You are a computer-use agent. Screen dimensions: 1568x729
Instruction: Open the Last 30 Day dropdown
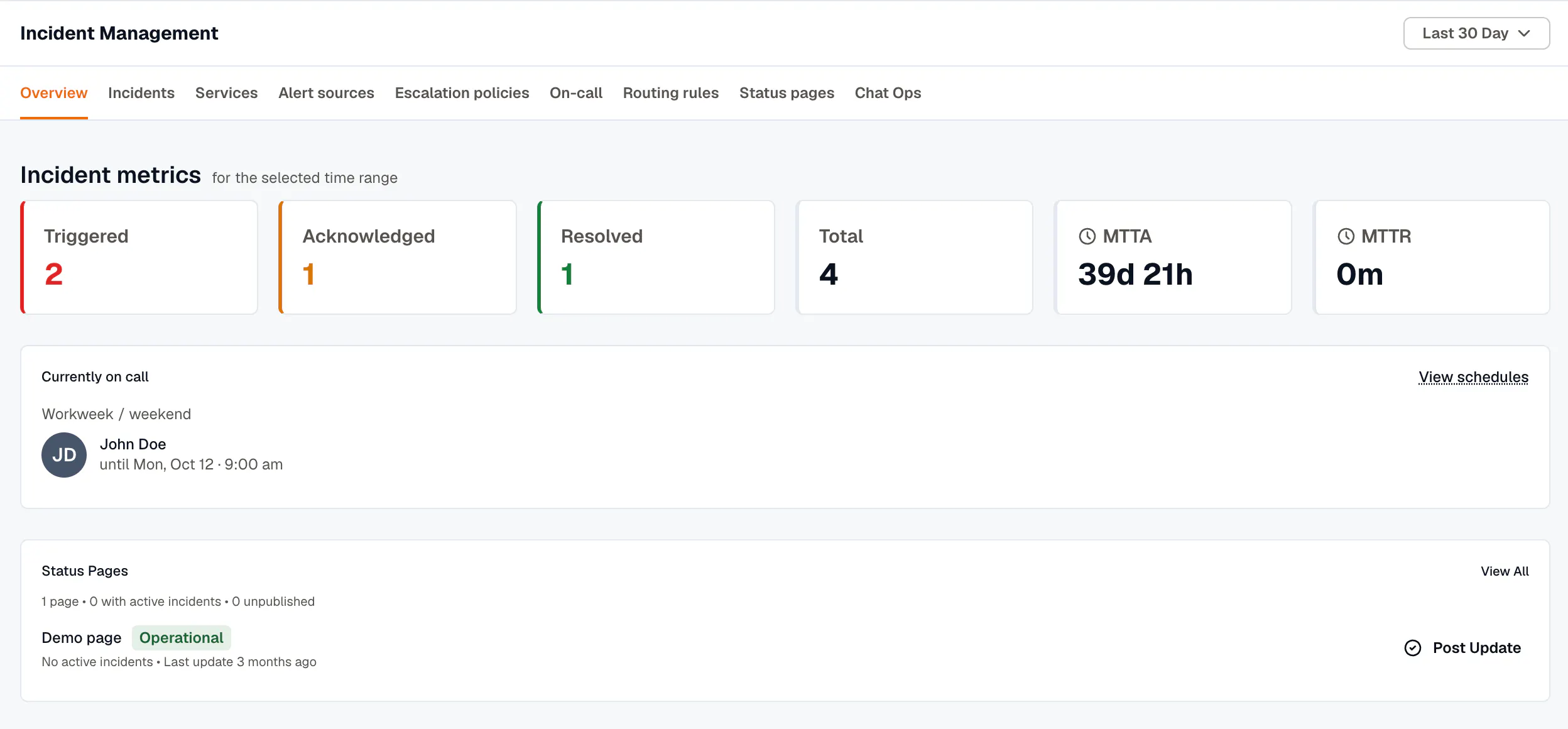click(x=1476, y=33)
